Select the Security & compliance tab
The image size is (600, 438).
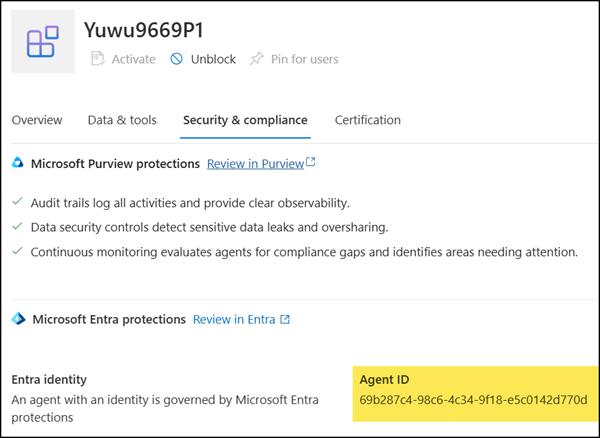pyautogui.click(x=245, y=120)
